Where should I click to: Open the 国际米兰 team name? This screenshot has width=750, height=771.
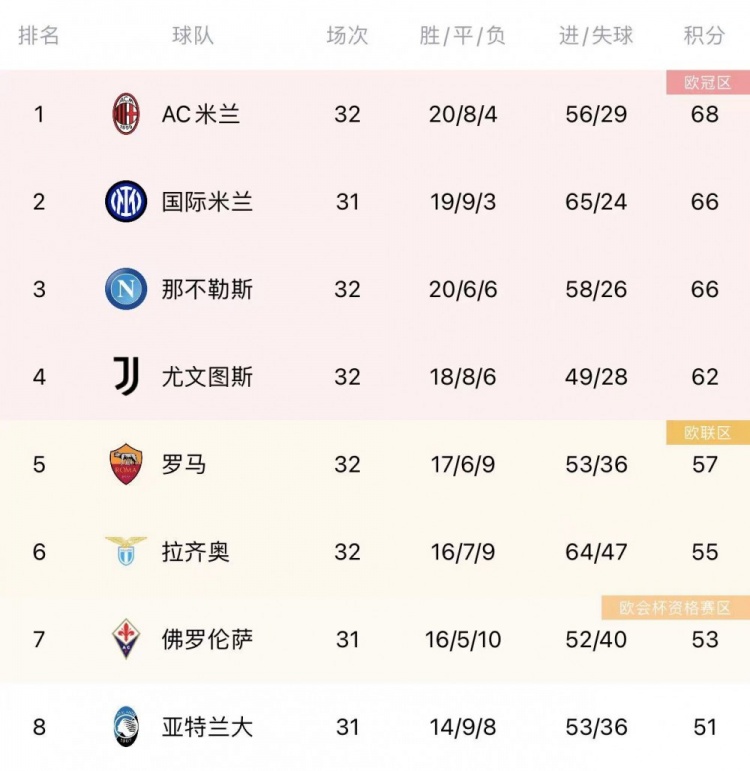point(207,202)
